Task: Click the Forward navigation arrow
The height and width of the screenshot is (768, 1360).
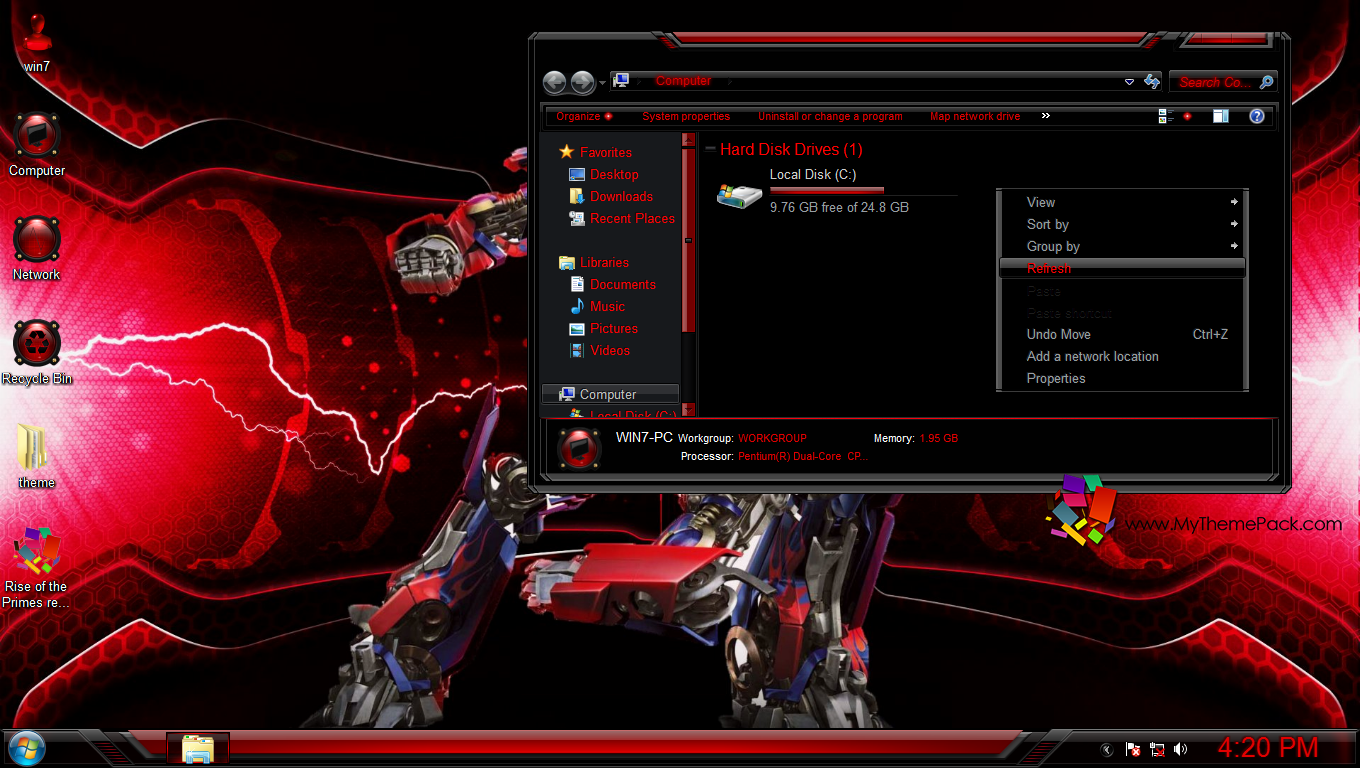Action: tap(582, 82)
